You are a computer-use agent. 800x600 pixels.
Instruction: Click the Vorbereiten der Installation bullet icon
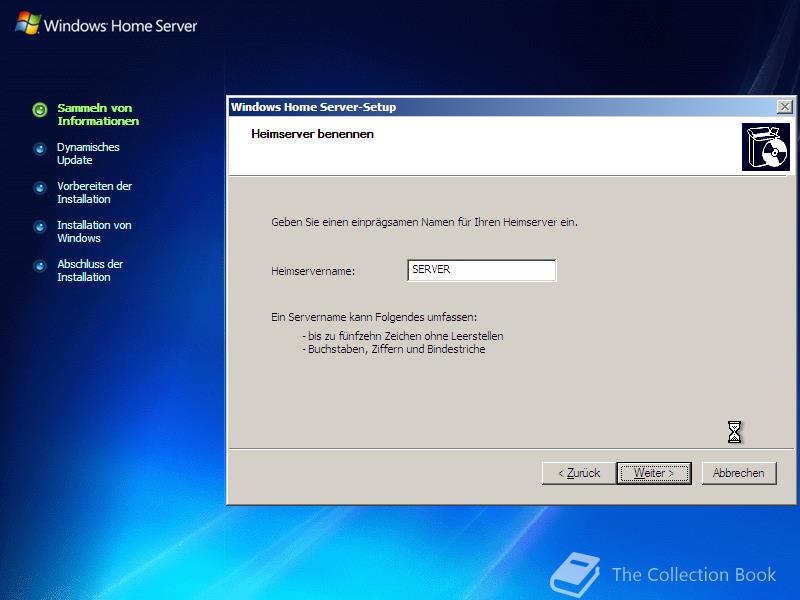[x=40, y=188]
